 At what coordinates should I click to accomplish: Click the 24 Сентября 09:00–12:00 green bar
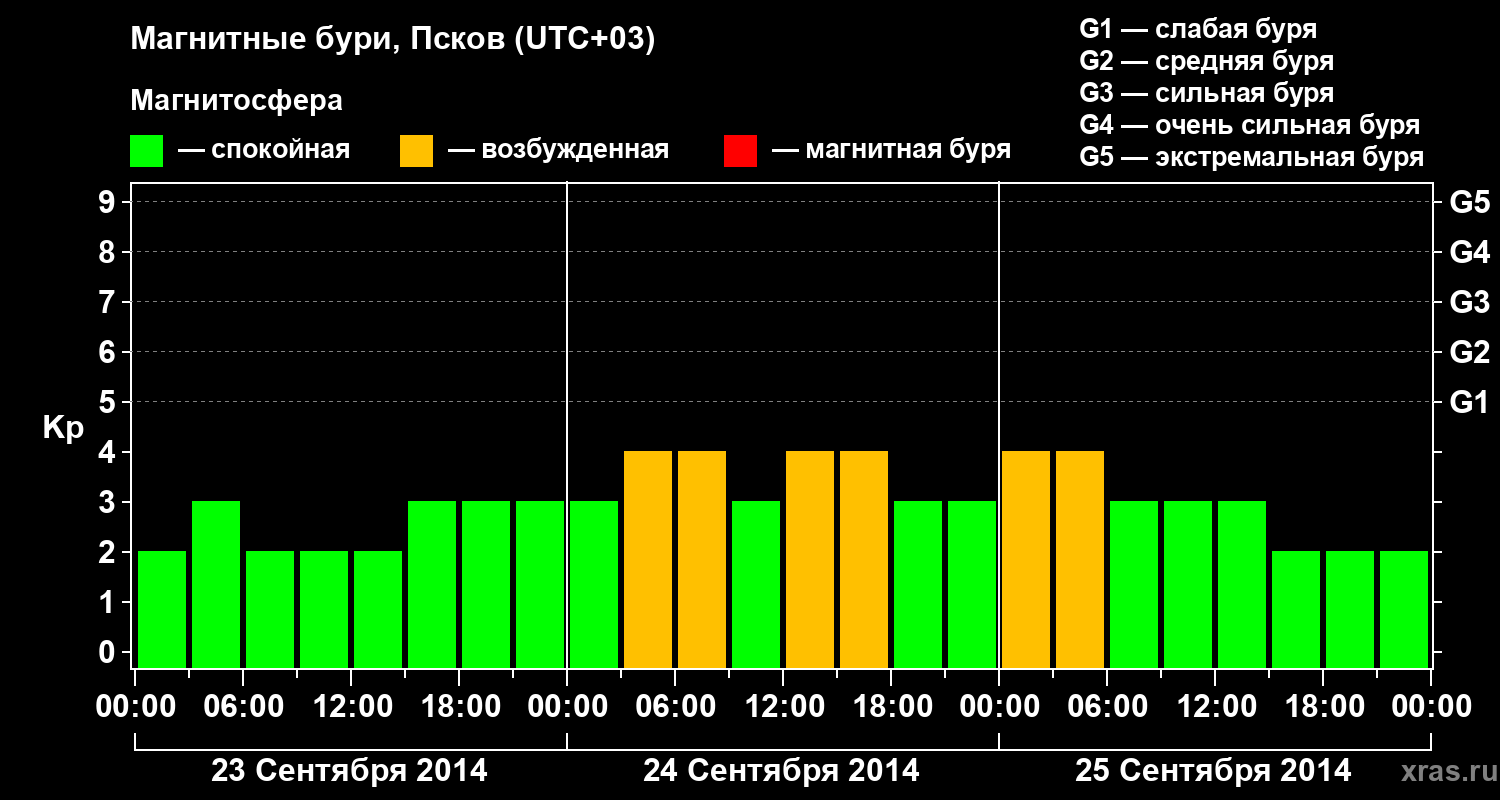[756, 584]
